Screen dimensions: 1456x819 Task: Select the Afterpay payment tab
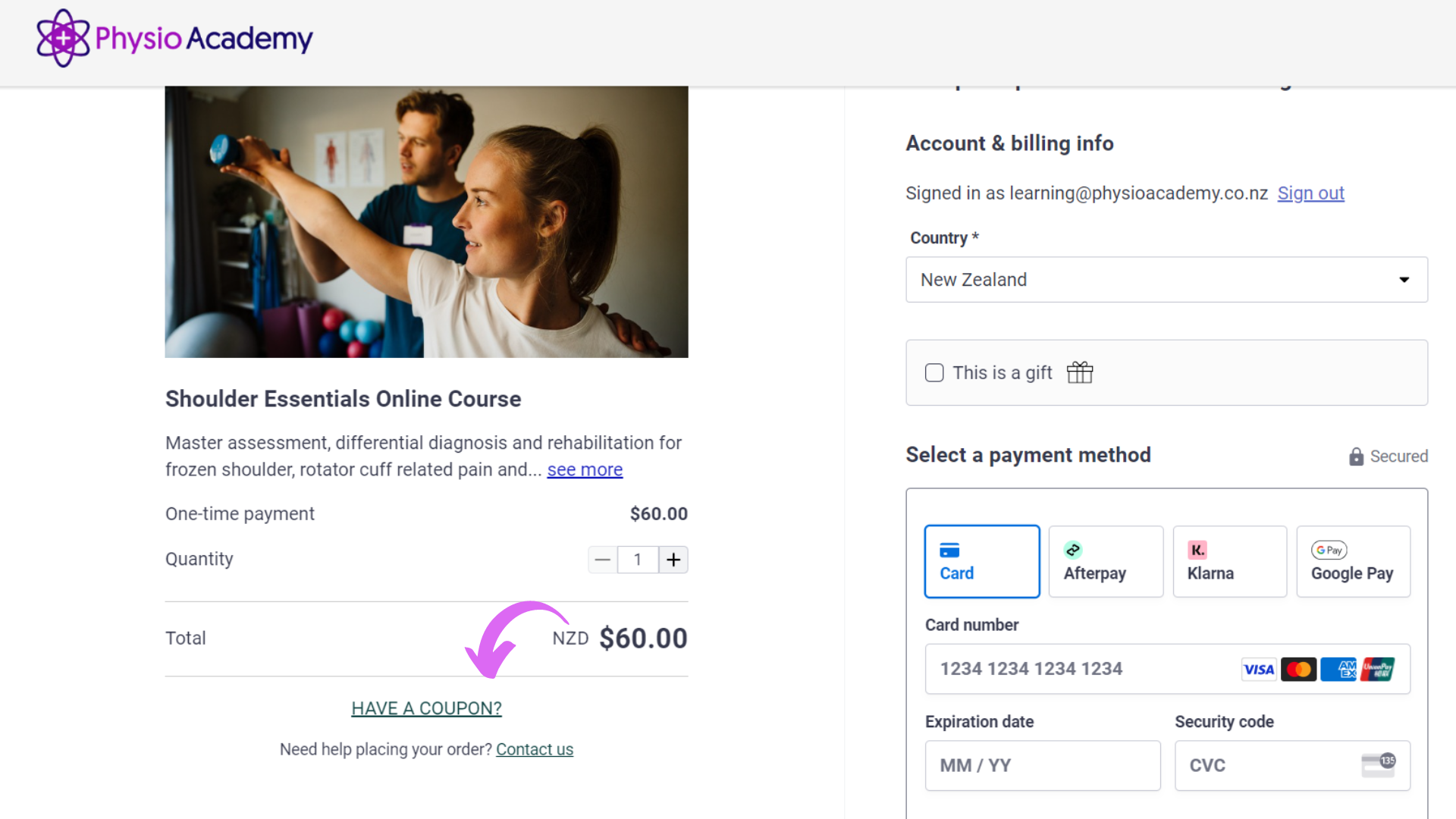1106,562
